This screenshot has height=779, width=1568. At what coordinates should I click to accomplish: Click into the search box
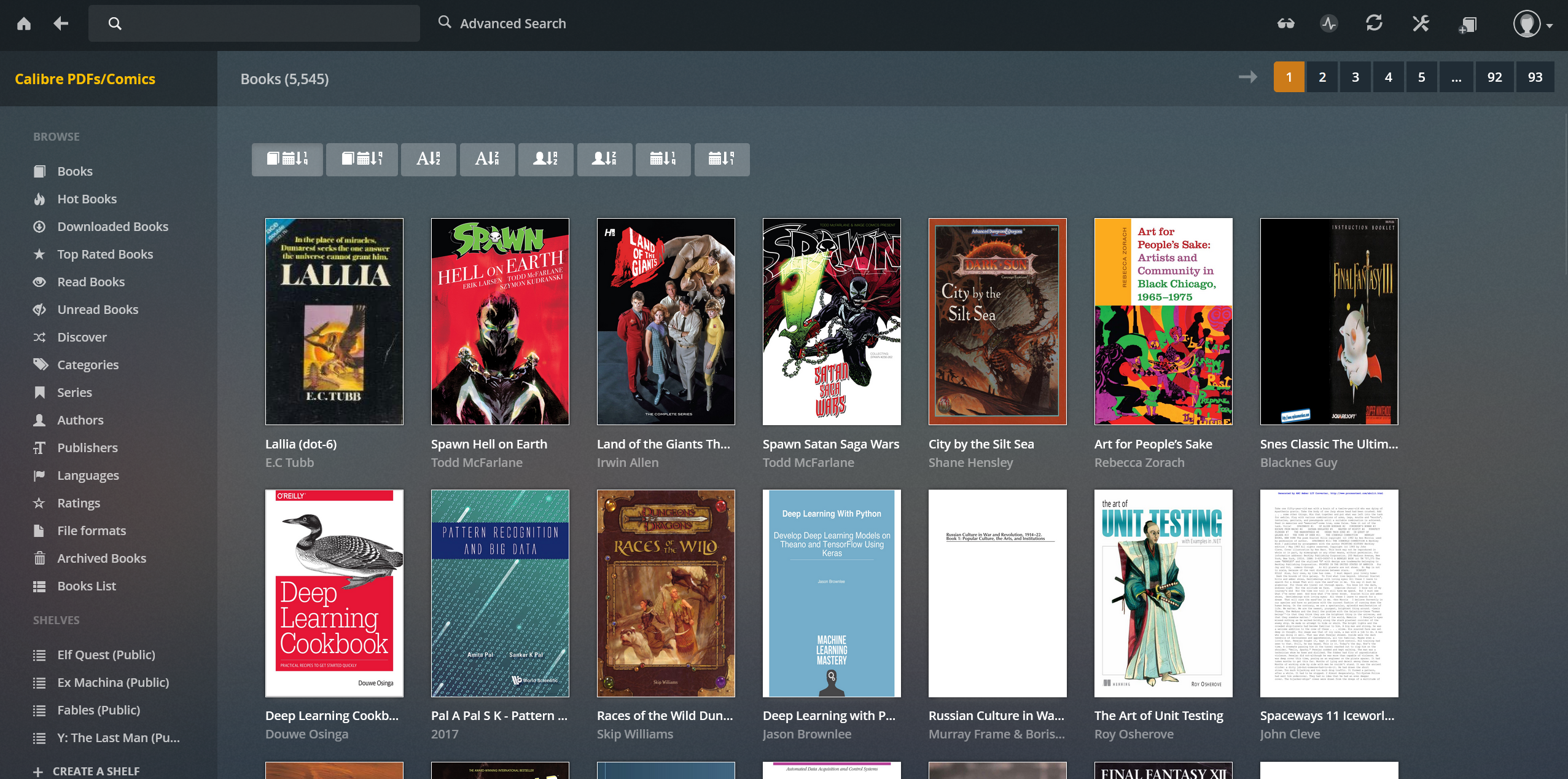(x=254, y=24)
